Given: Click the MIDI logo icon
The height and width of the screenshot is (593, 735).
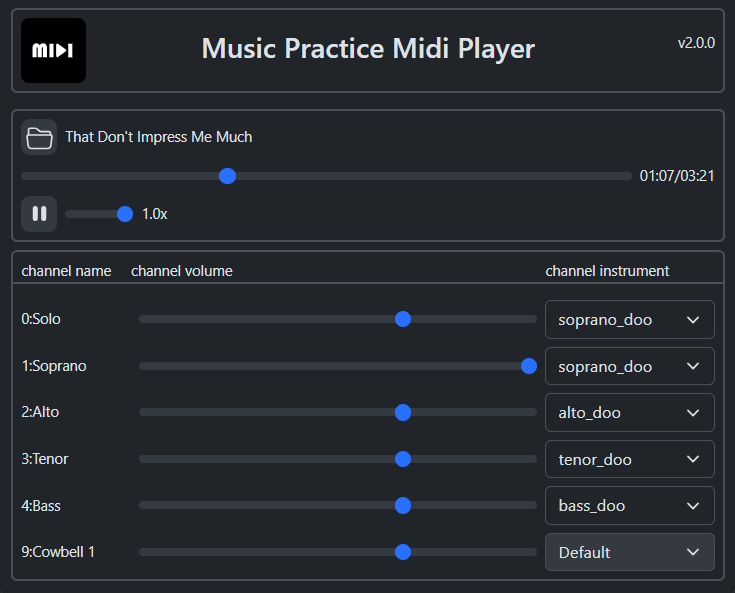Looking at the screenshot, I should 53,51.
